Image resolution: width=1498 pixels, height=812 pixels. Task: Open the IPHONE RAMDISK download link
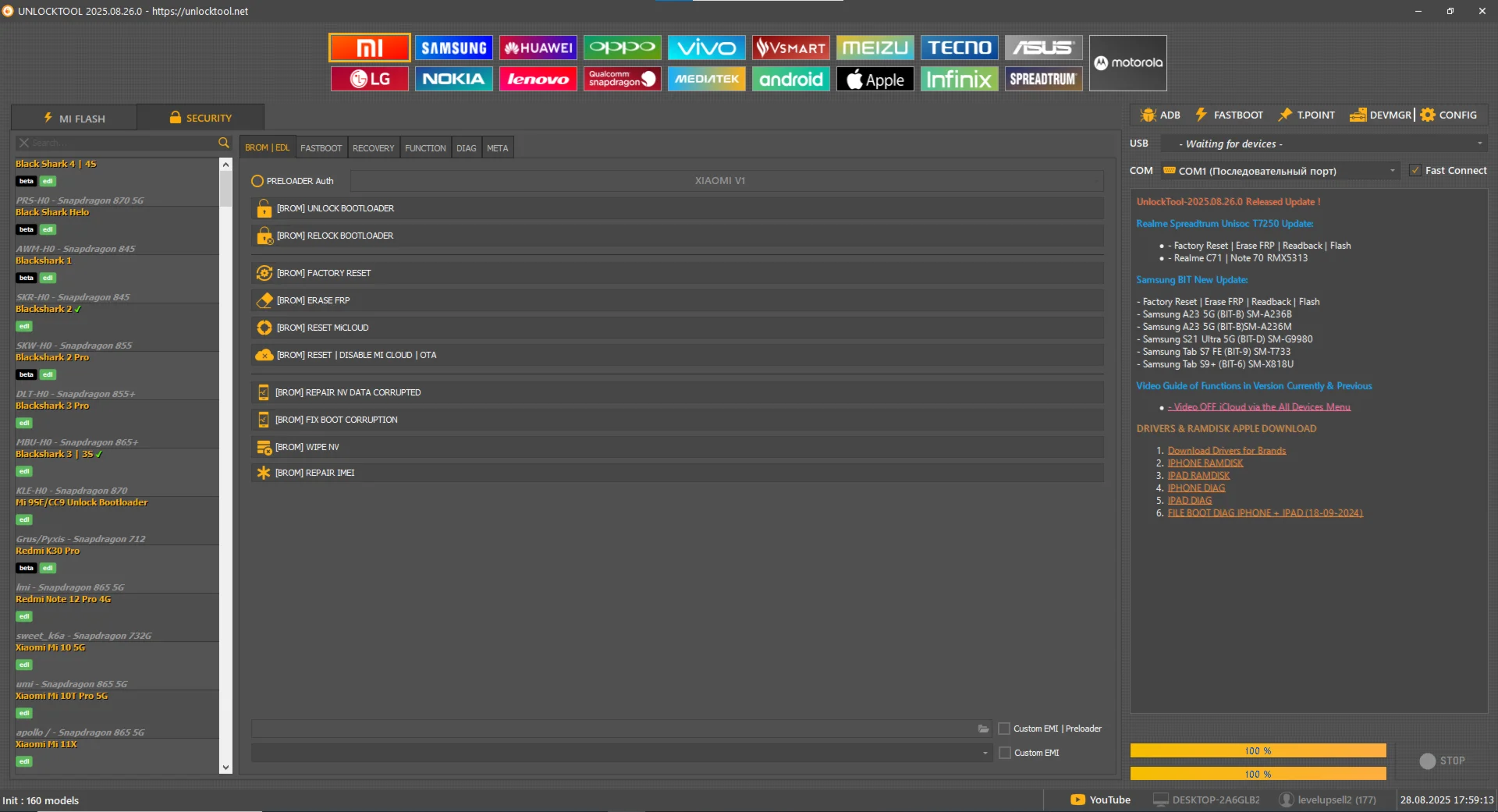coord(1205,463)
